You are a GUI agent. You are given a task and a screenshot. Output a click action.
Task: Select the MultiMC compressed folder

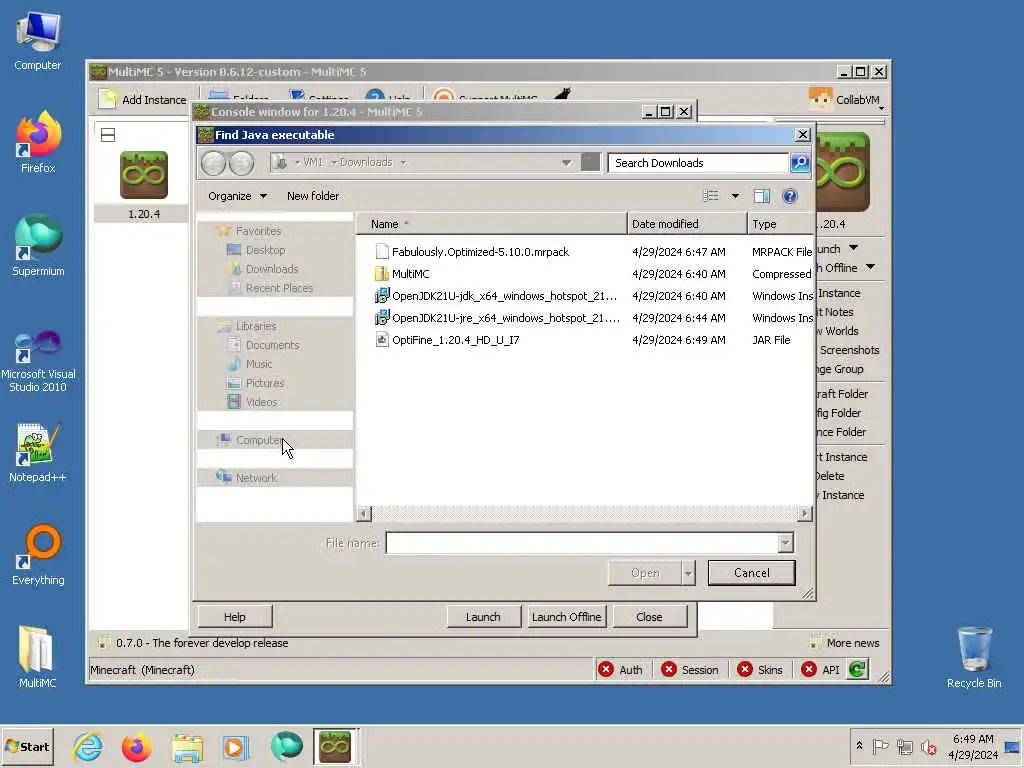tap(410, 274)
